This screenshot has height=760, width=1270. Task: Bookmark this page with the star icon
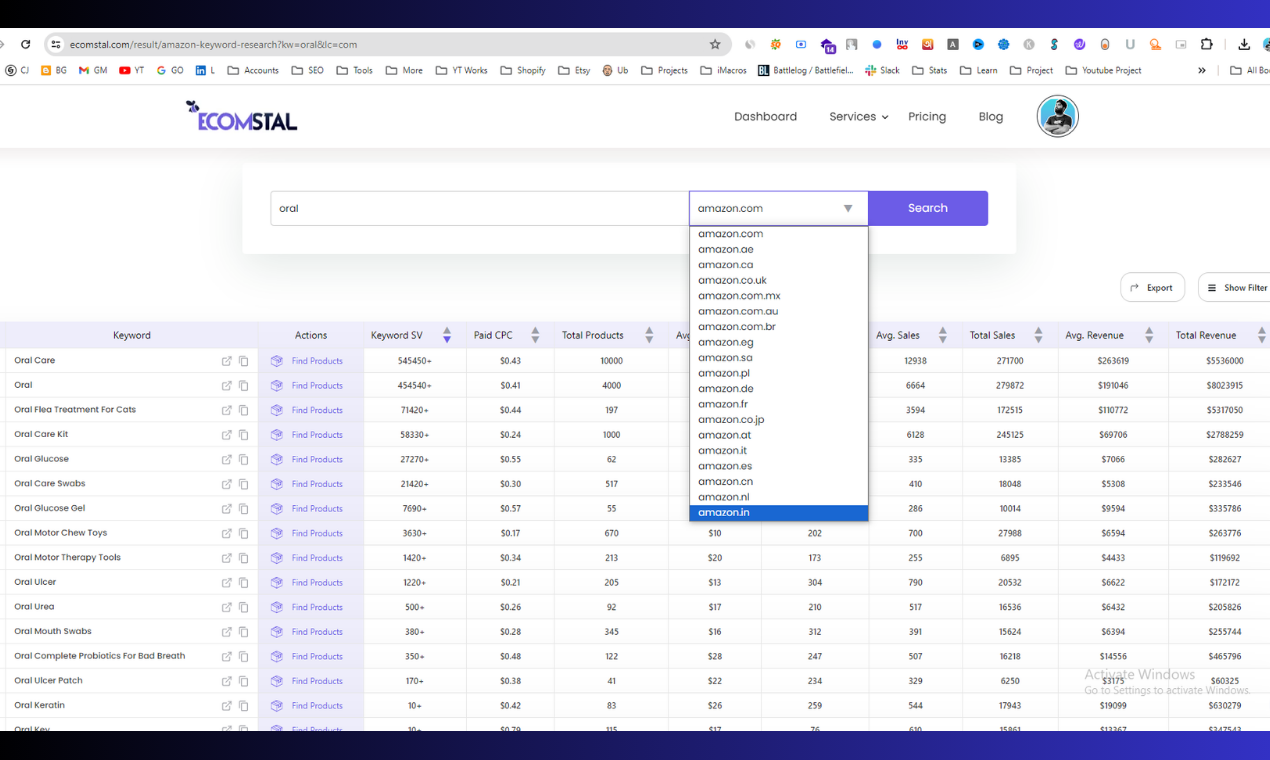coord(715,44)
